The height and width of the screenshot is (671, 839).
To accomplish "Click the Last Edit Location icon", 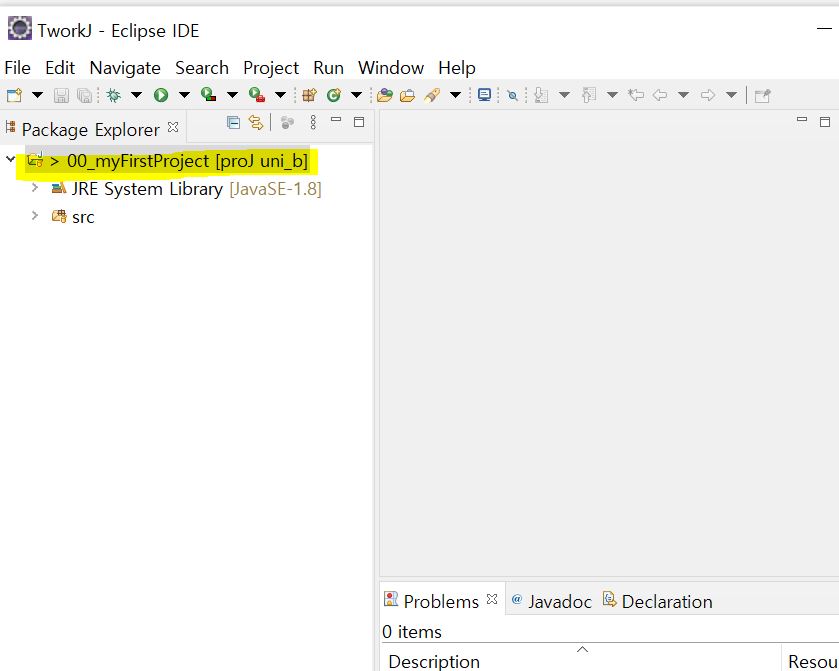I will (636, 95).
